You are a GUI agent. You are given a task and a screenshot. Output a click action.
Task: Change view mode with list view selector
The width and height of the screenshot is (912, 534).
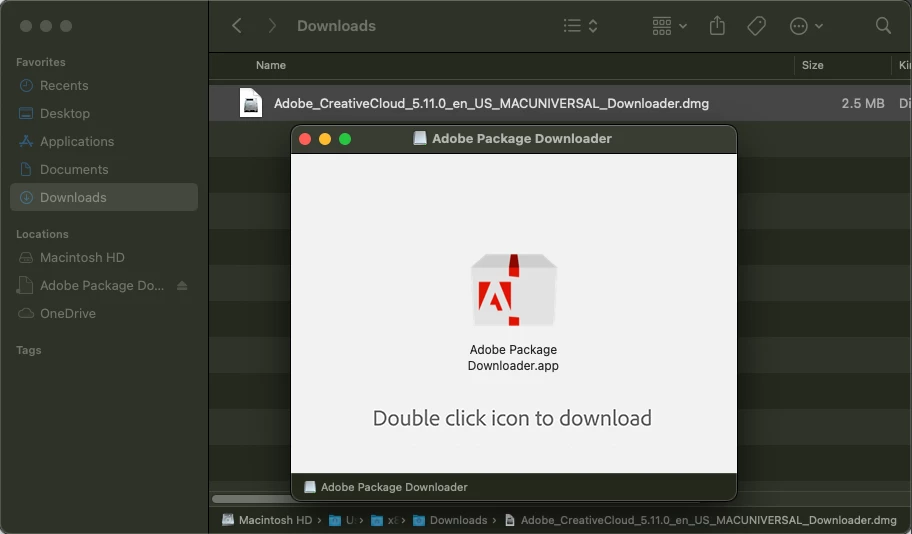pyautogui.click(x=580, y=26)
